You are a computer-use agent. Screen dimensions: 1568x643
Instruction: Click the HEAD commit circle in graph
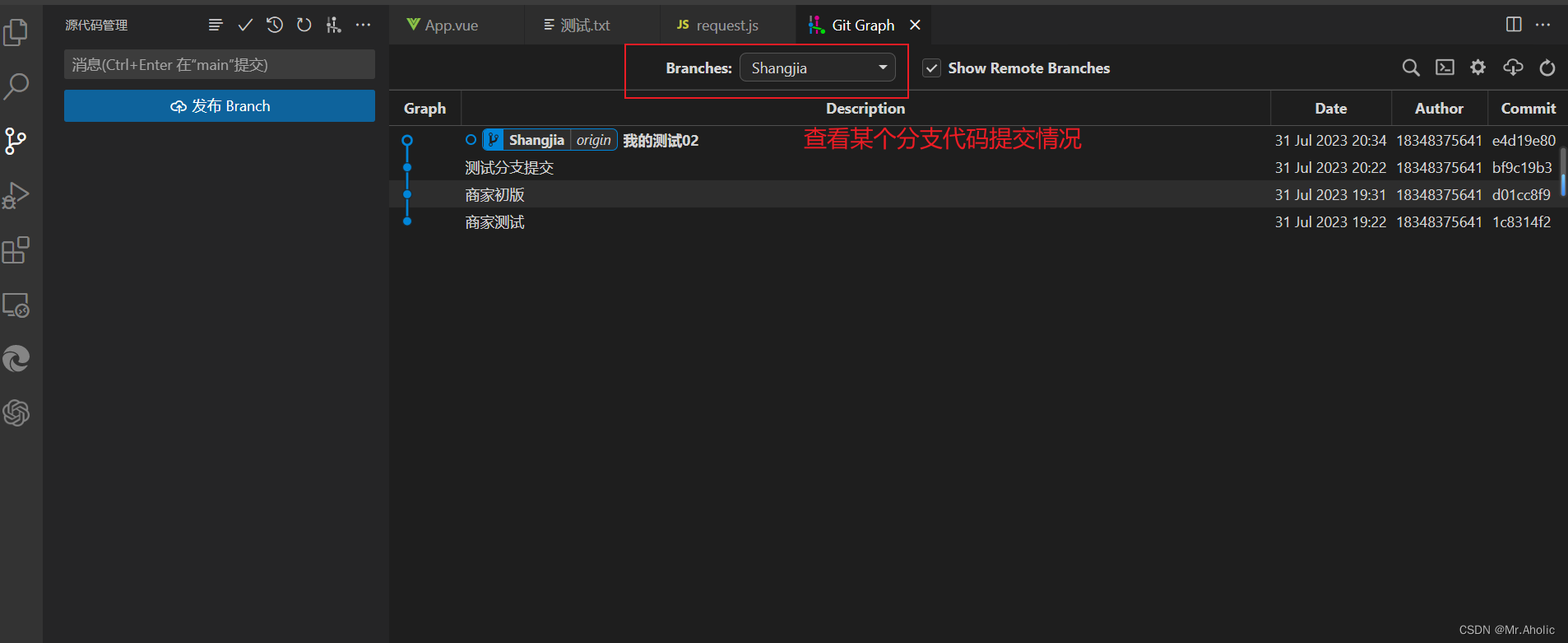tap(407, 141)
